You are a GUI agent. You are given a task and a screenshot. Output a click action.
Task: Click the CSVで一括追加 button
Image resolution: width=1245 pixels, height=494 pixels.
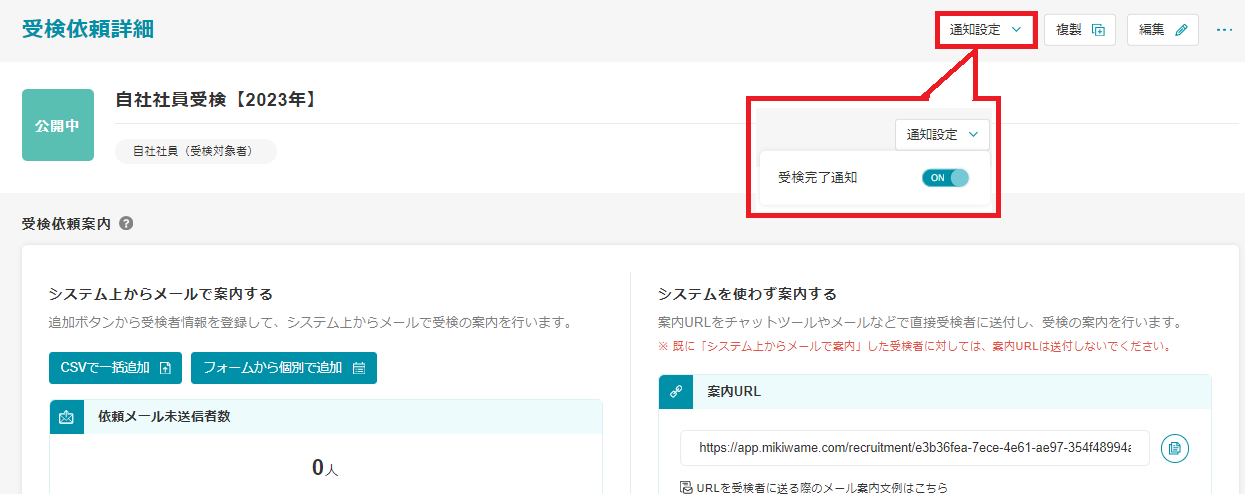(x=115, y=367)
